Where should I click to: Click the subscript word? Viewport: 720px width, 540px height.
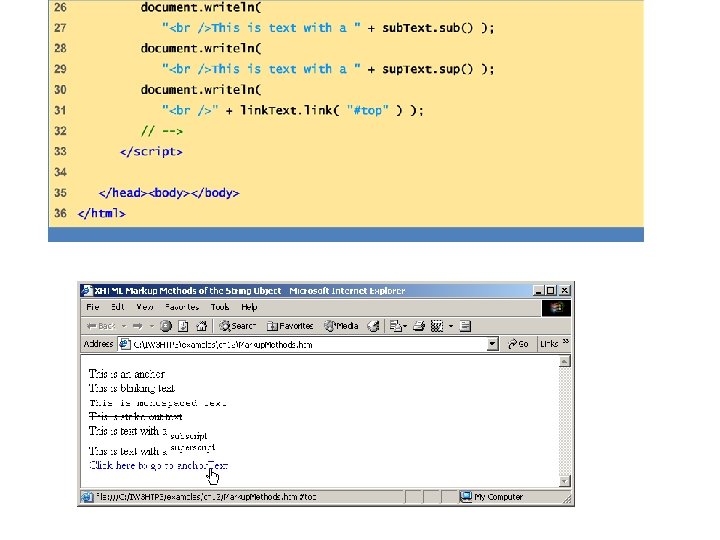(x=188, y=436)
